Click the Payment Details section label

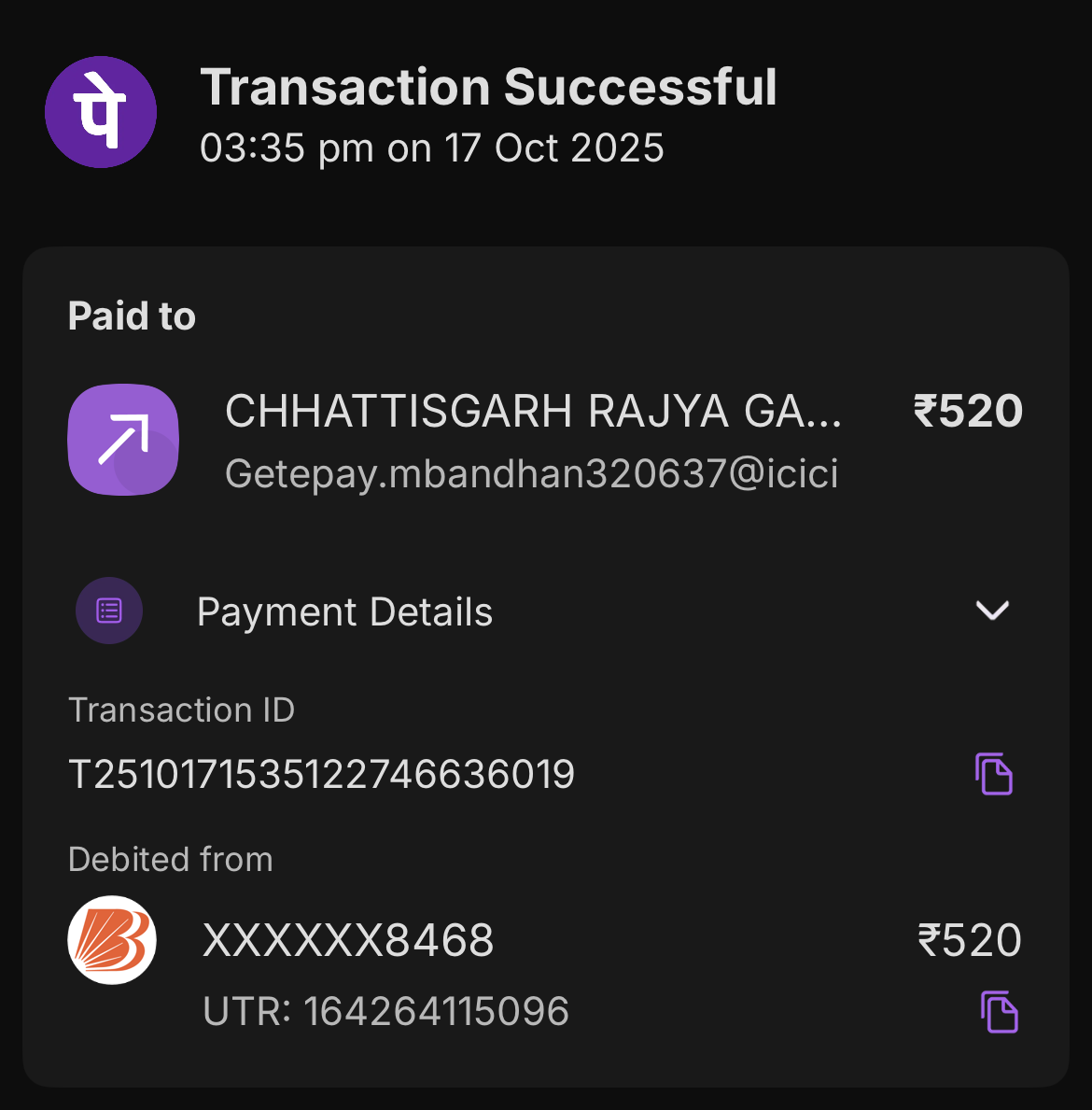click(344, 612)
